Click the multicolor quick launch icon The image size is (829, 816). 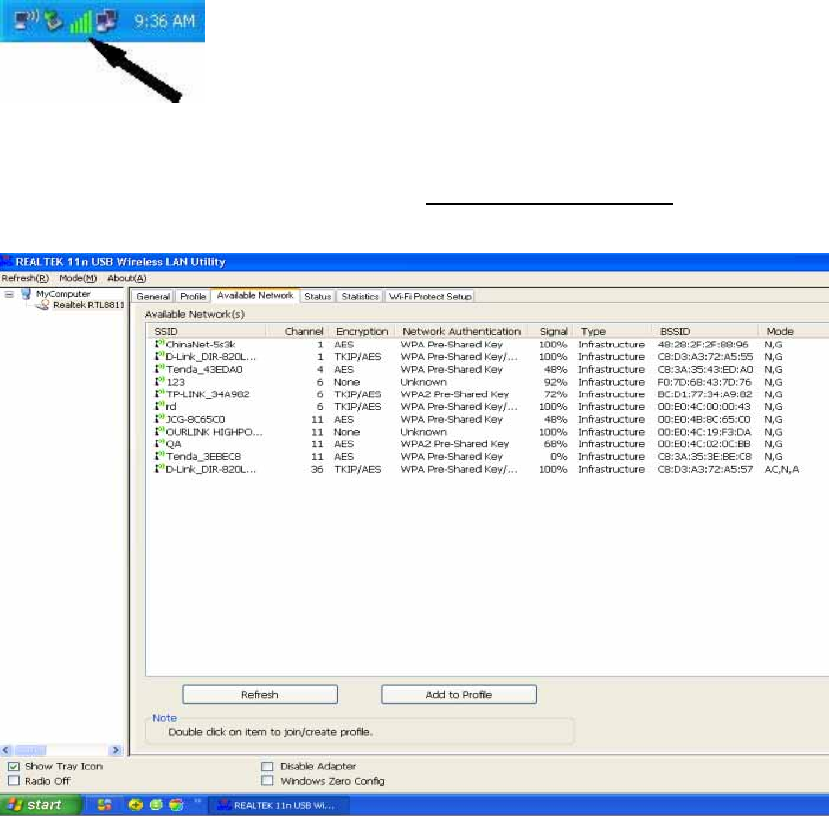tap(176, 805)
